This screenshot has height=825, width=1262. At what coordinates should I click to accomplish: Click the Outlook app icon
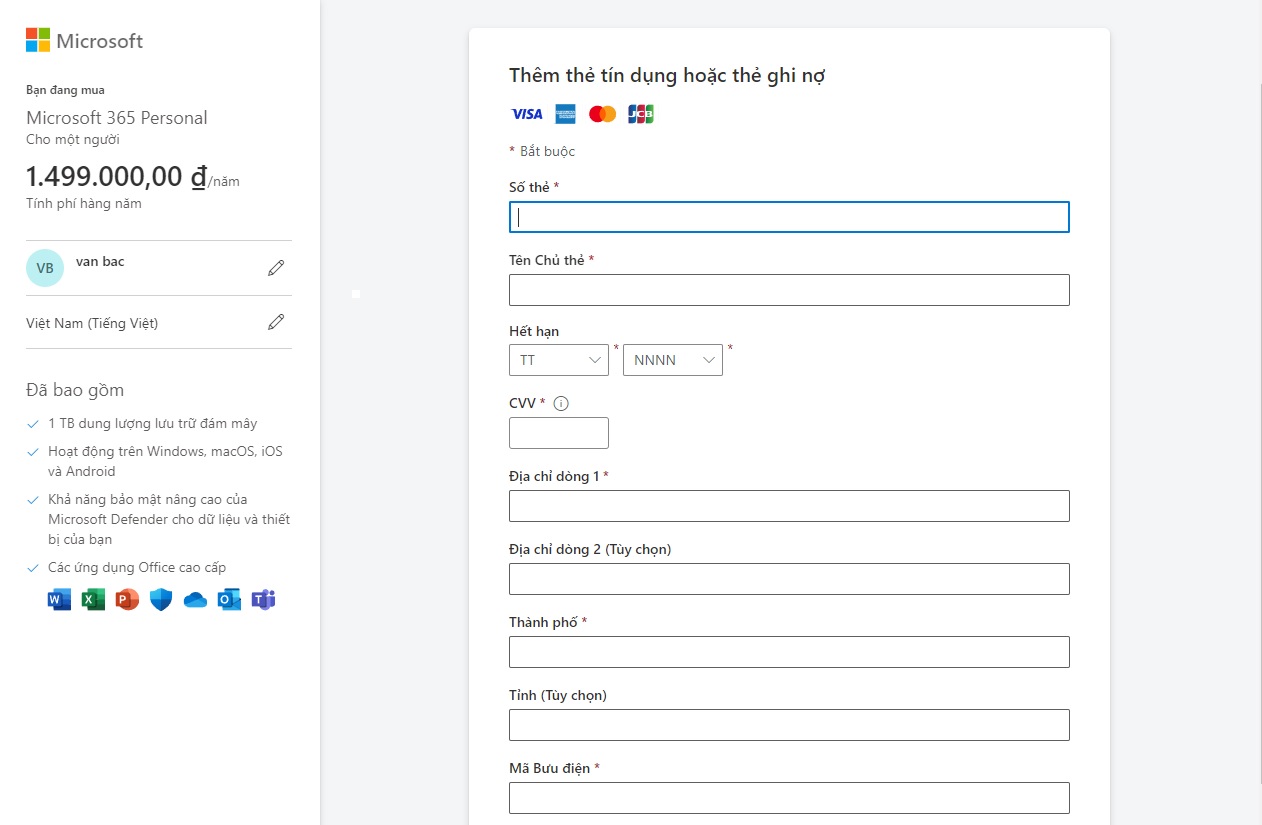tap(229, 600)
